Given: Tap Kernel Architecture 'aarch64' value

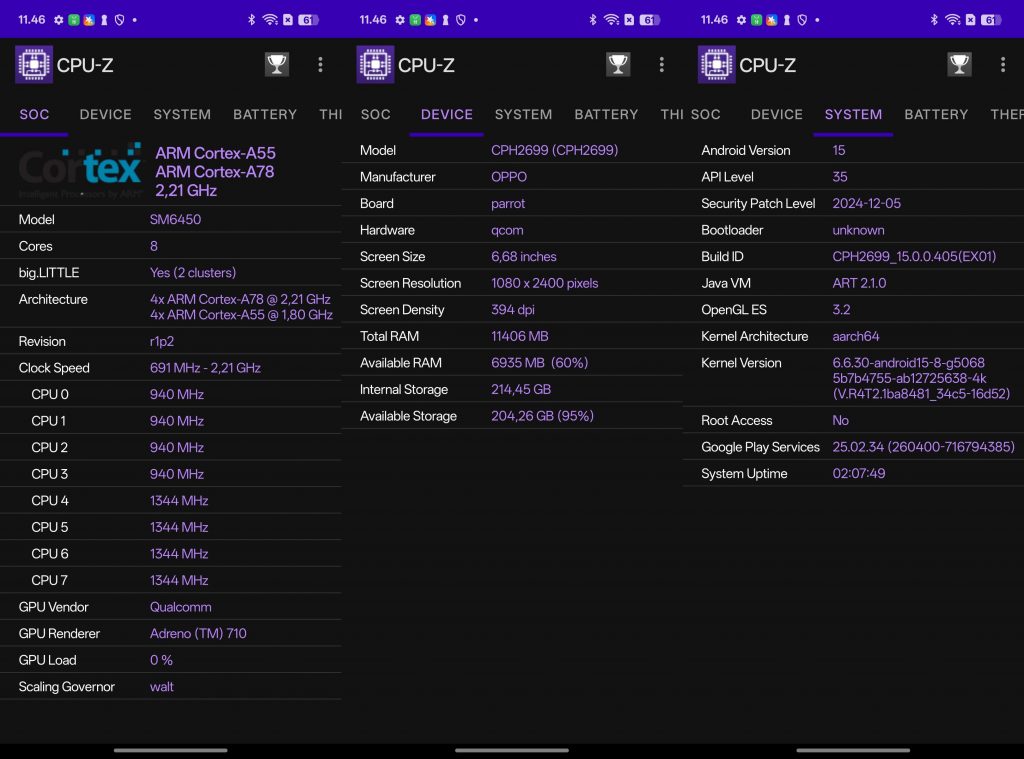Looking at the screenshot, I should (x=856, y=336).
